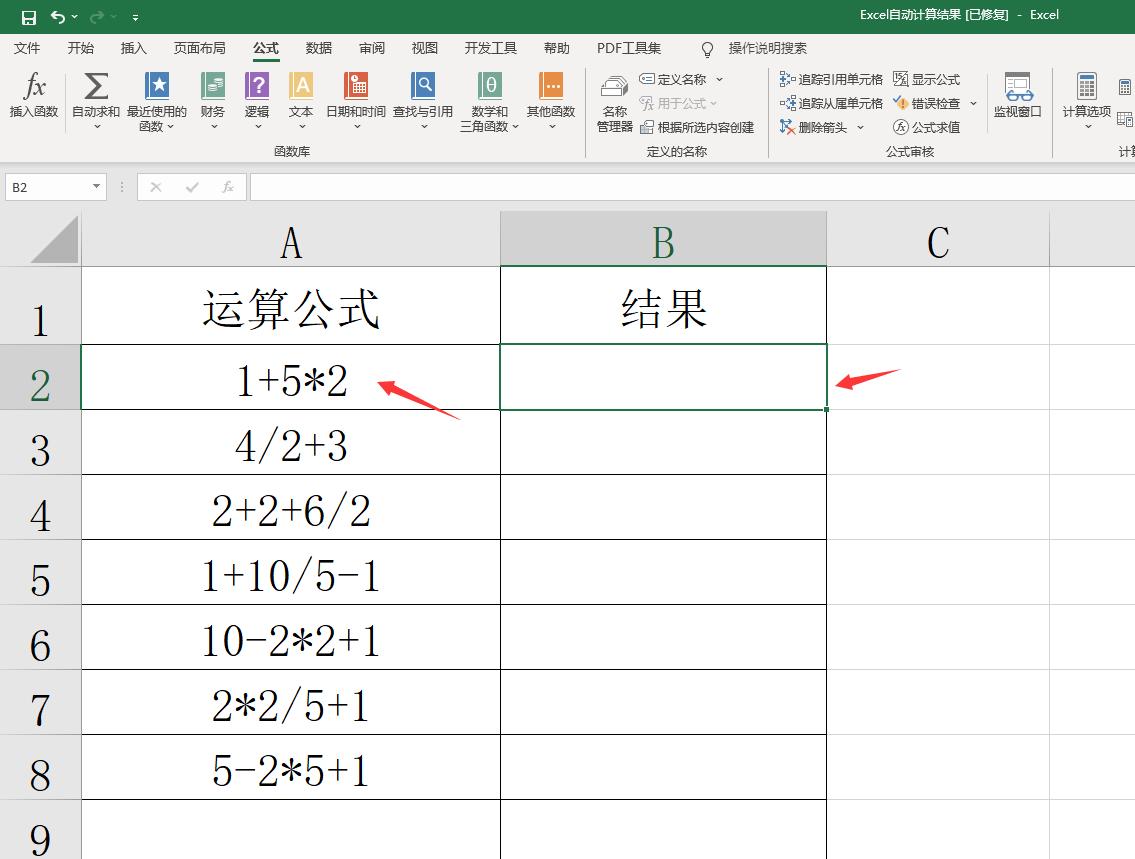Switch to the 开发工具 tab
The height and width of the screenshot is (859, 1135).
[491, 48]
